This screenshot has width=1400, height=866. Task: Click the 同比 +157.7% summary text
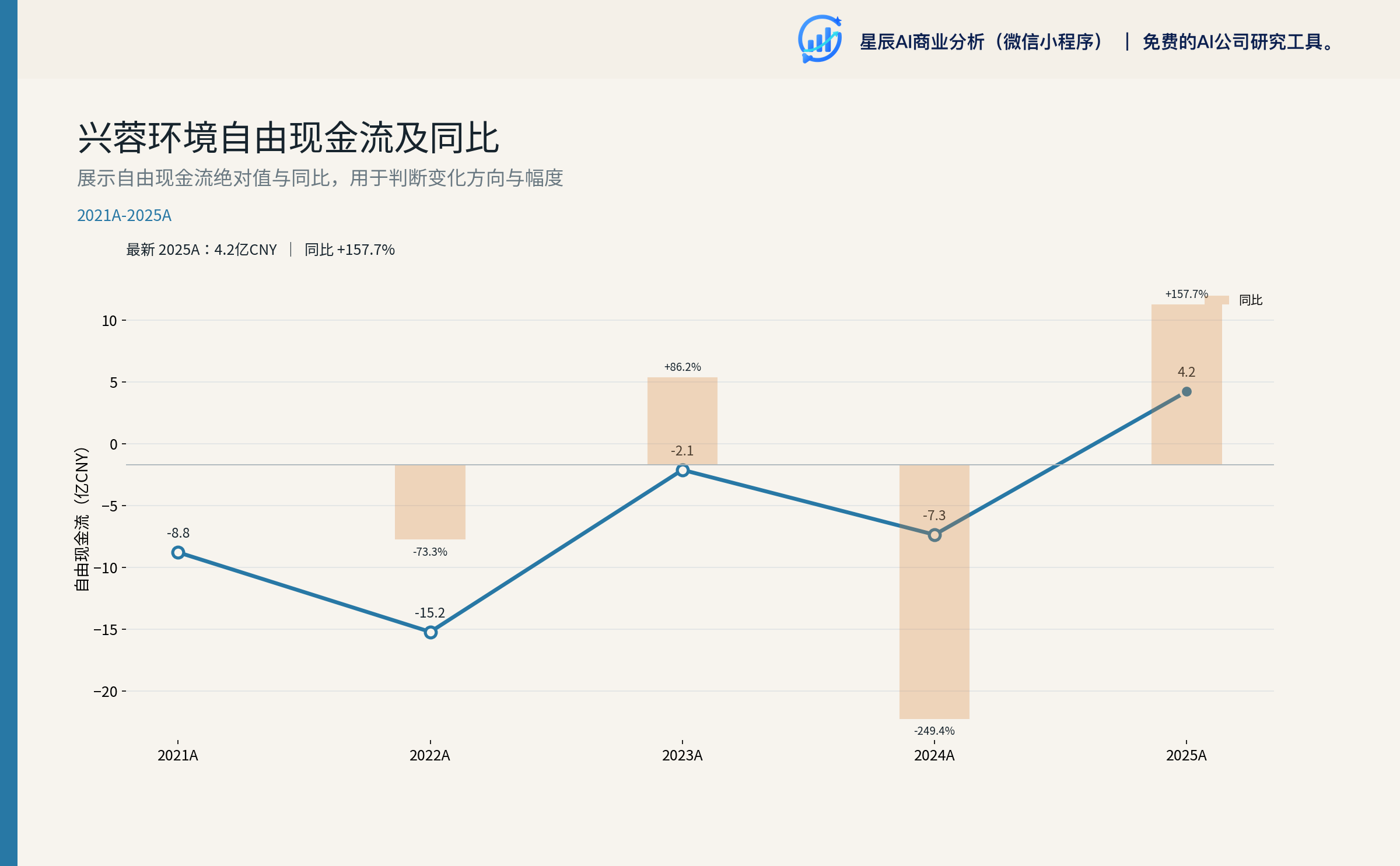(349, 250)
